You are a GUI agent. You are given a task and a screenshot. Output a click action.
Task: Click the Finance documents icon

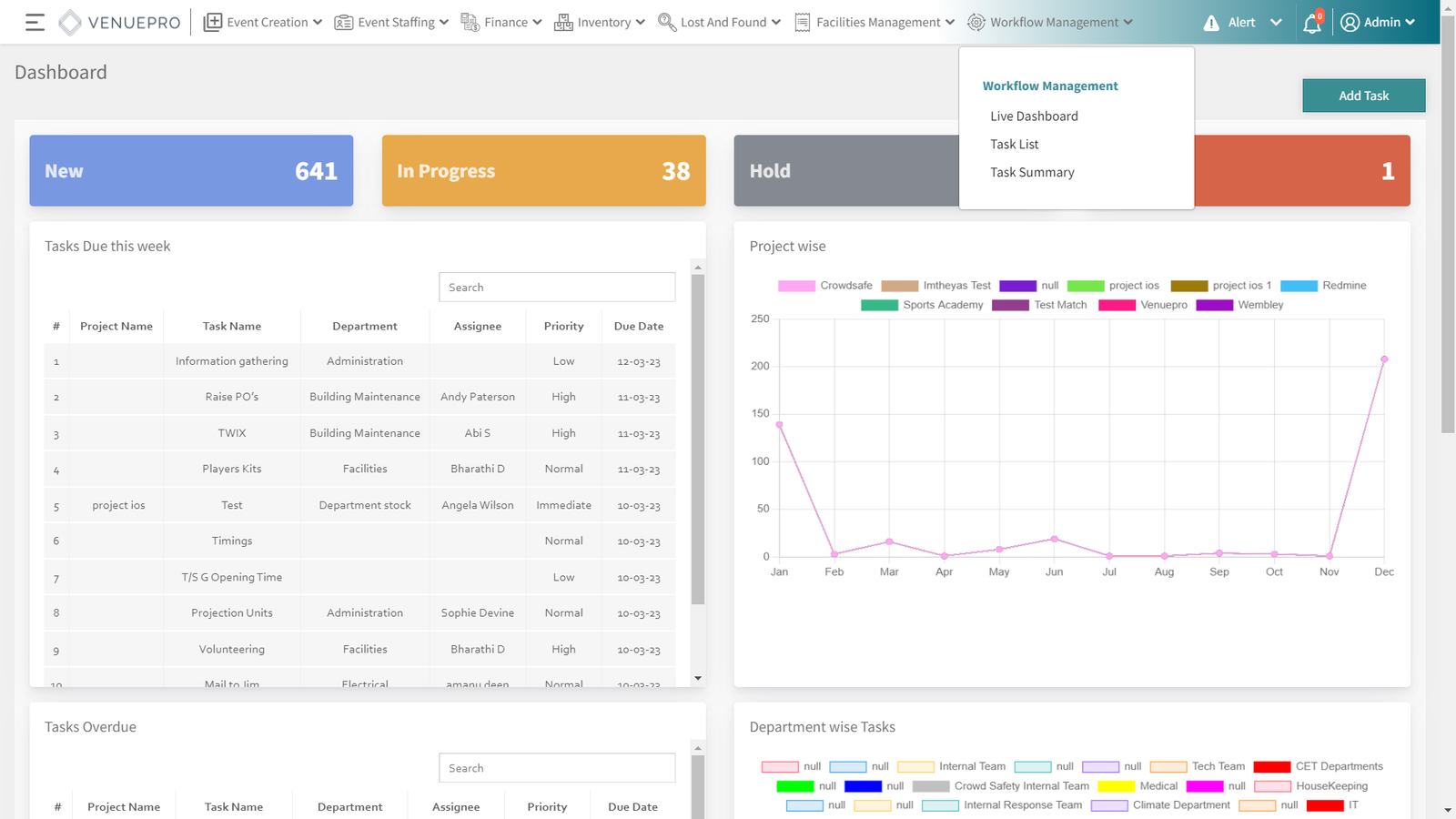[x=470, y=23]
